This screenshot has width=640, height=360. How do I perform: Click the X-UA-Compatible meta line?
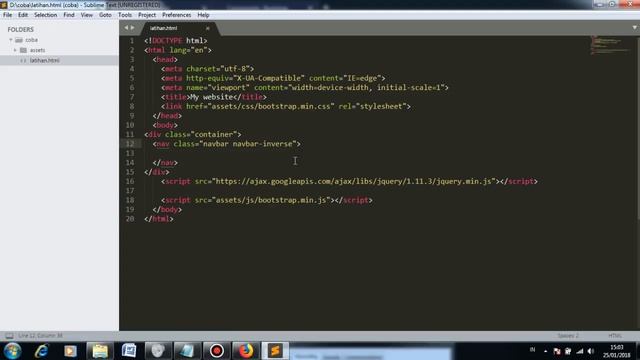[x=273, y=78]
